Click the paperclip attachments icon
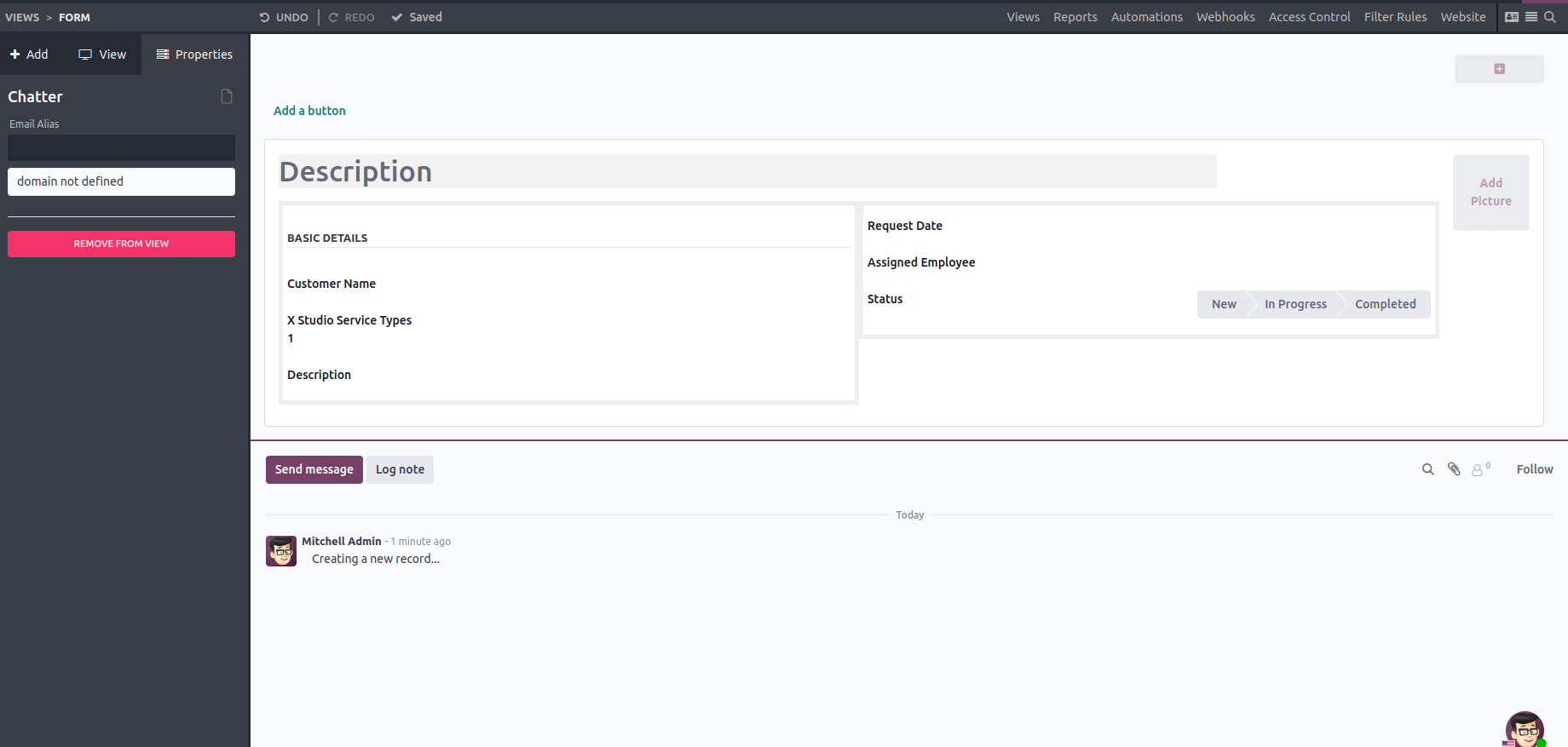The image size is (1568, 747). 1454,469
